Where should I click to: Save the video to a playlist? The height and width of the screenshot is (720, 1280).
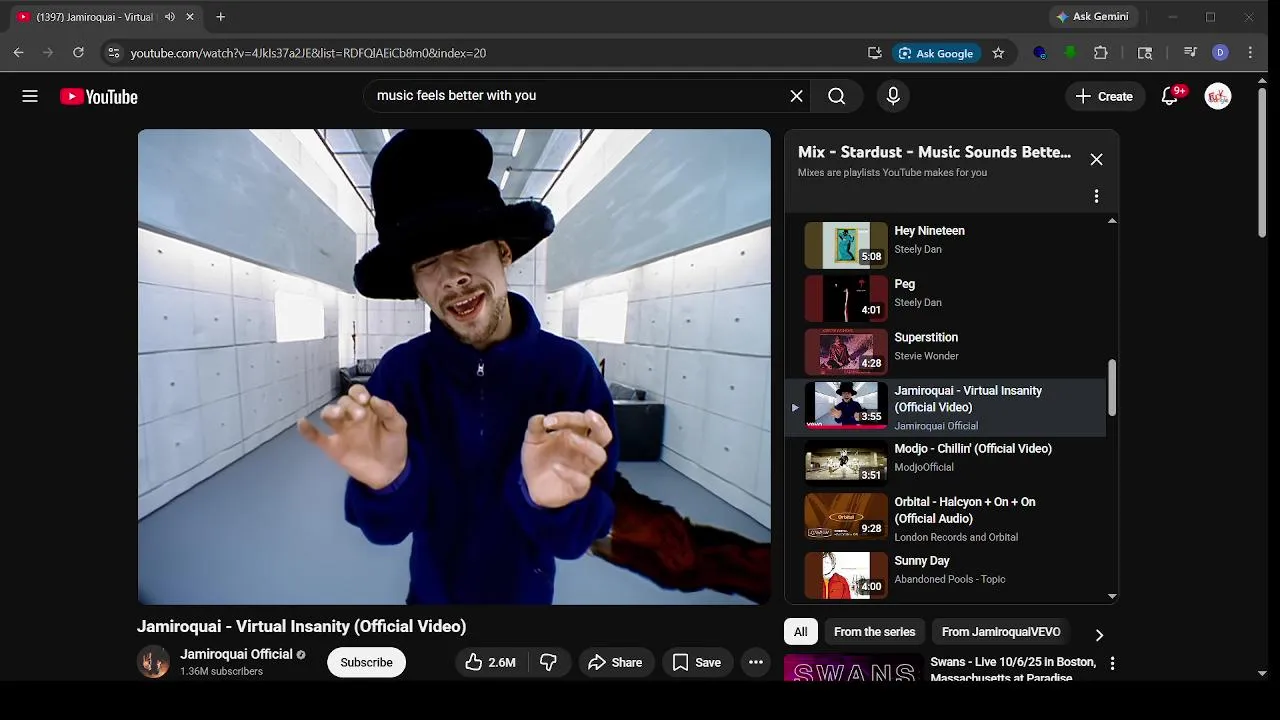point(697,662)
